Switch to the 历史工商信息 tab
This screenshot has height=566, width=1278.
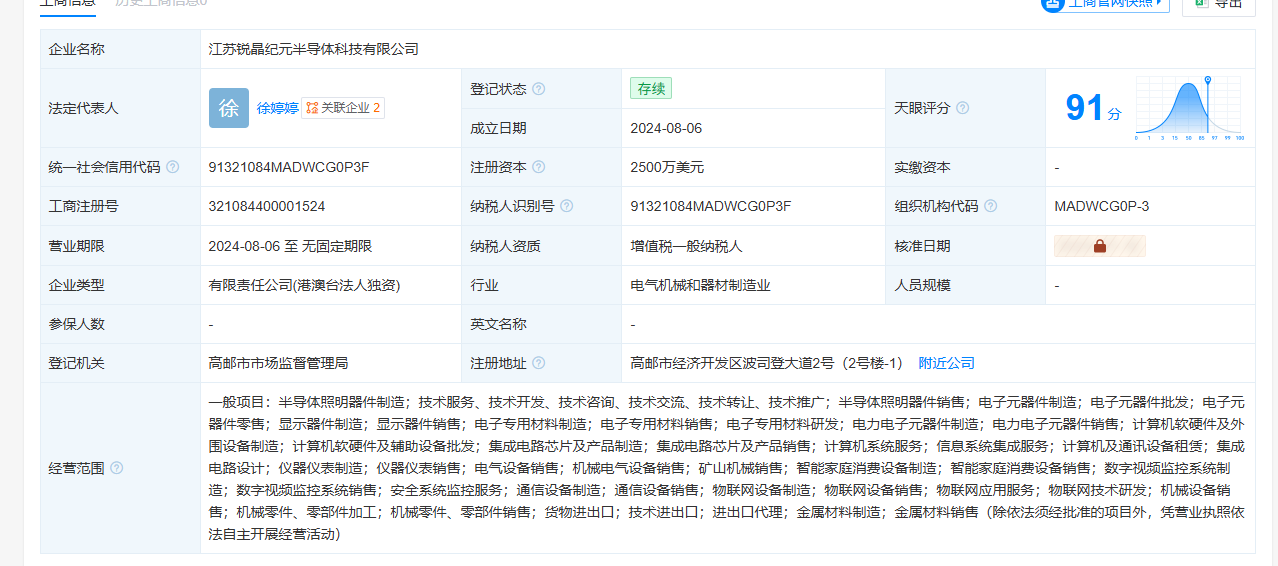pyautogui.click(x=161, y=3)
